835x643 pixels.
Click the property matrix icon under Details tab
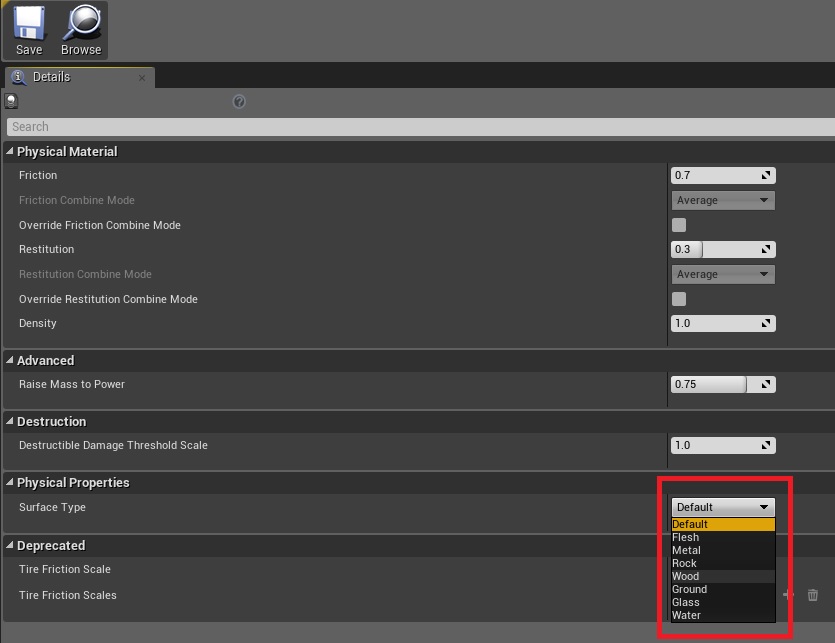(x=11, y=101)
